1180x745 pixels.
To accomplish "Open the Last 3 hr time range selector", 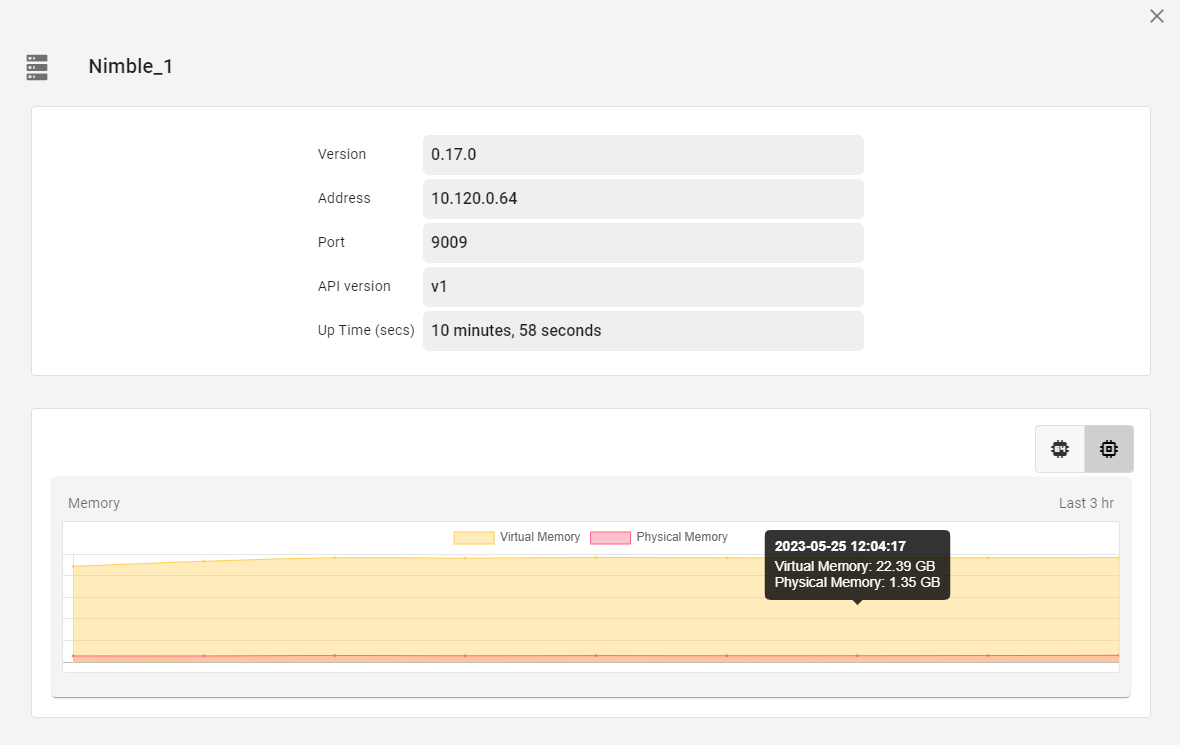I will pos(1086,503).
